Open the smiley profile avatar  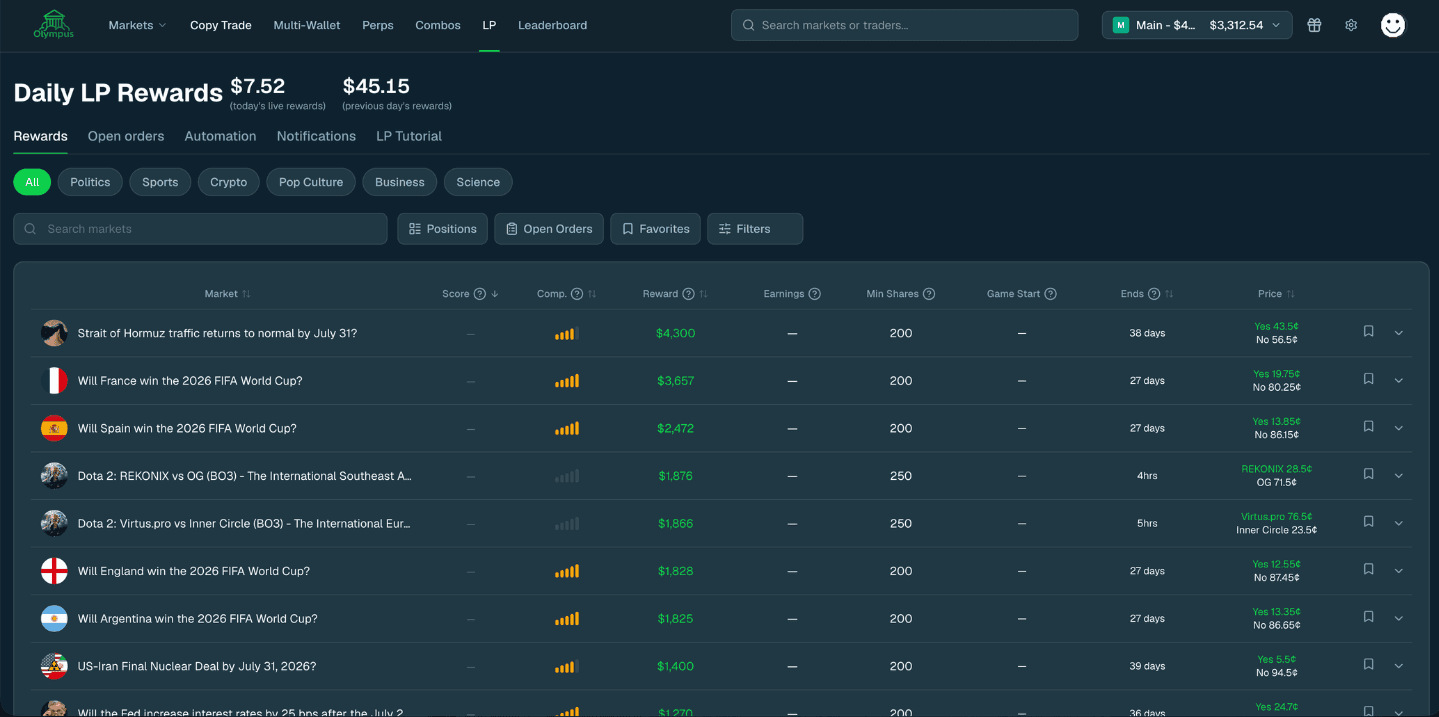(x=1393, y=25)
